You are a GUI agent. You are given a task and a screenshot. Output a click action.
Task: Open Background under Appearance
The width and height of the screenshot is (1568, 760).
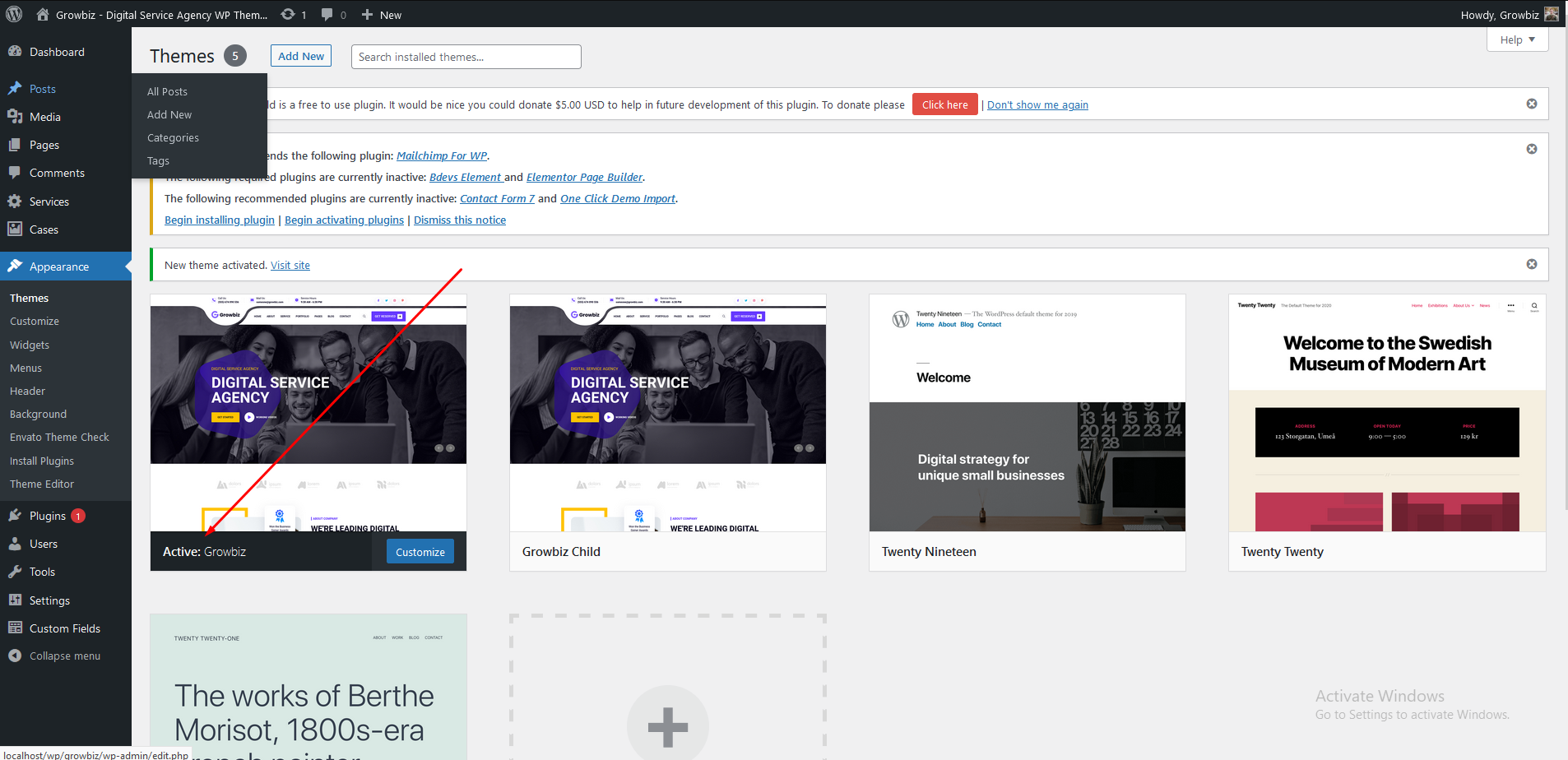38,414
